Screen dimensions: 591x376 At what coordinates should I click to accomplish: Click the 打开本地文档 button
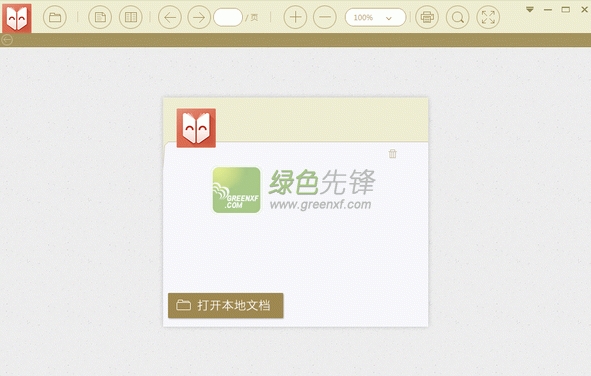225,306
